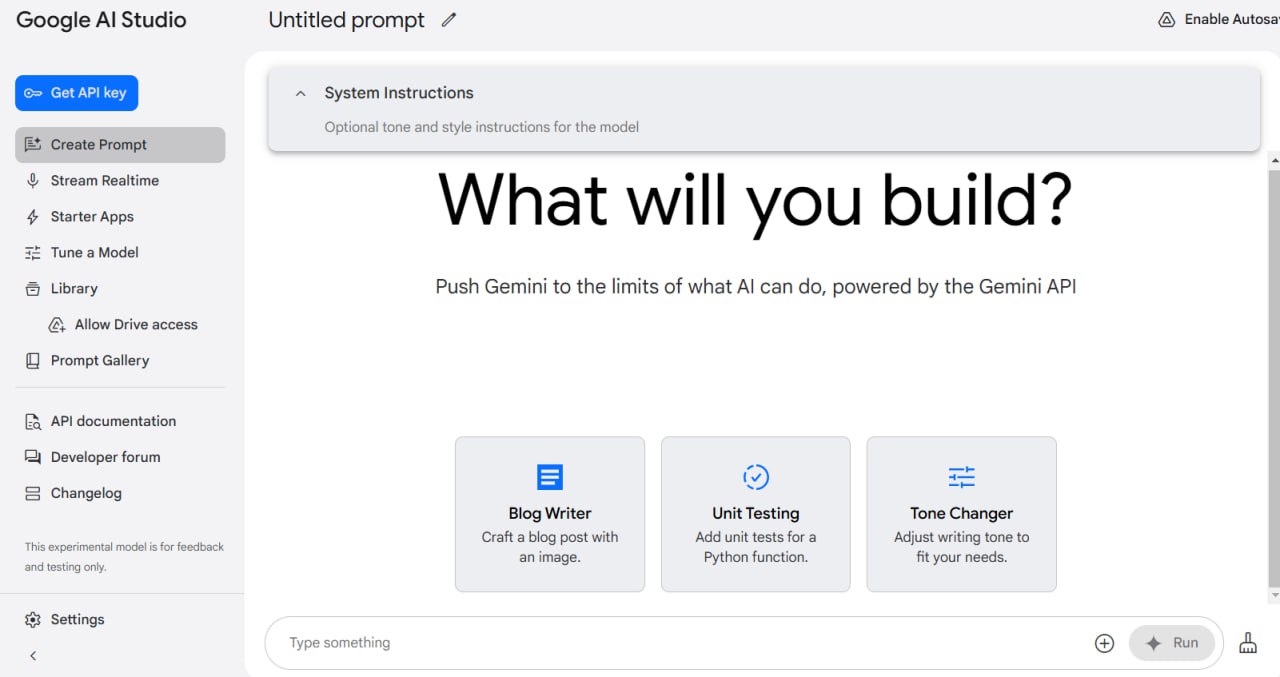The image size is (1280, 677).
Task: Click the clear chat broom icon
Action: [1248, 643]
